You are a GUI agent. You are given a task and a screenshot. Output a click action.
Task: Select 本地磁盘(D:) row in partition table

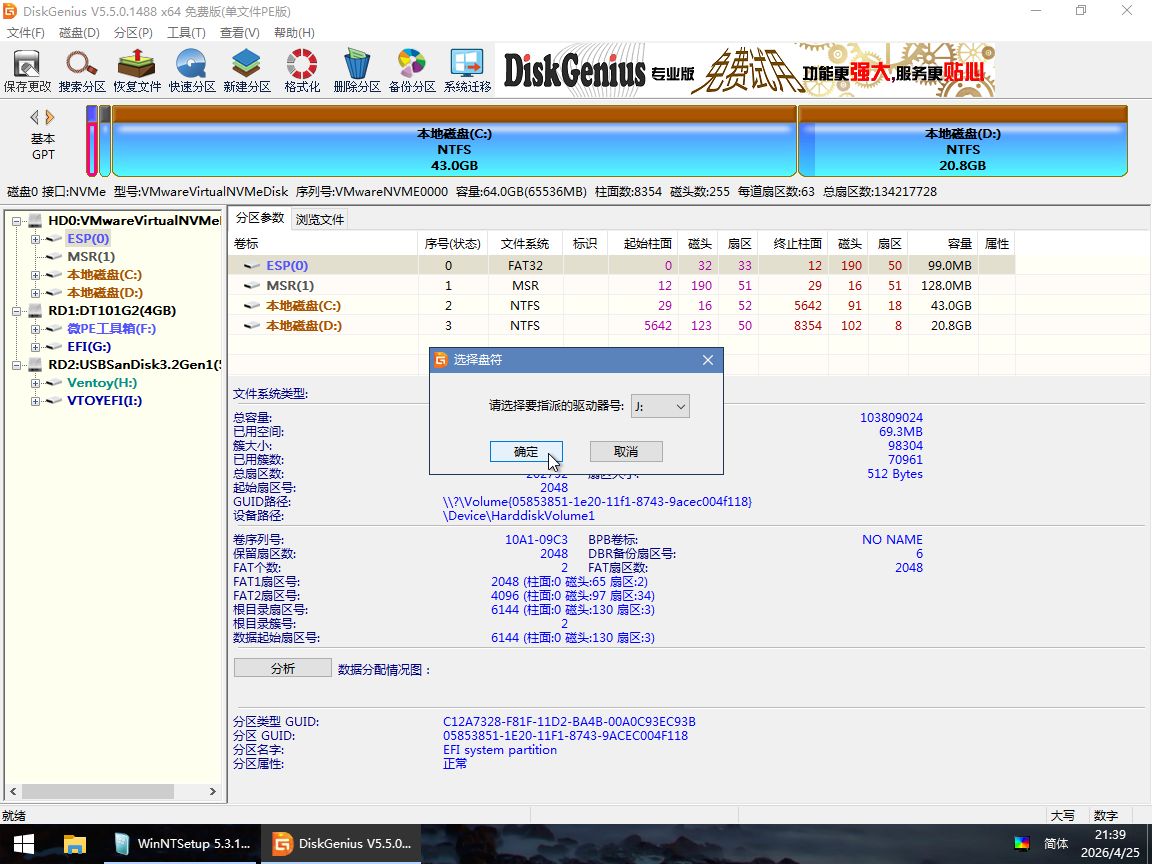pos(622,325)
